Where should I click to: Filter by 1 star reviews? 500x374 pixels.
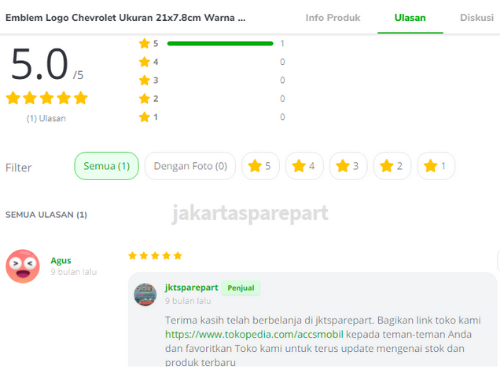tap(436, 166)
